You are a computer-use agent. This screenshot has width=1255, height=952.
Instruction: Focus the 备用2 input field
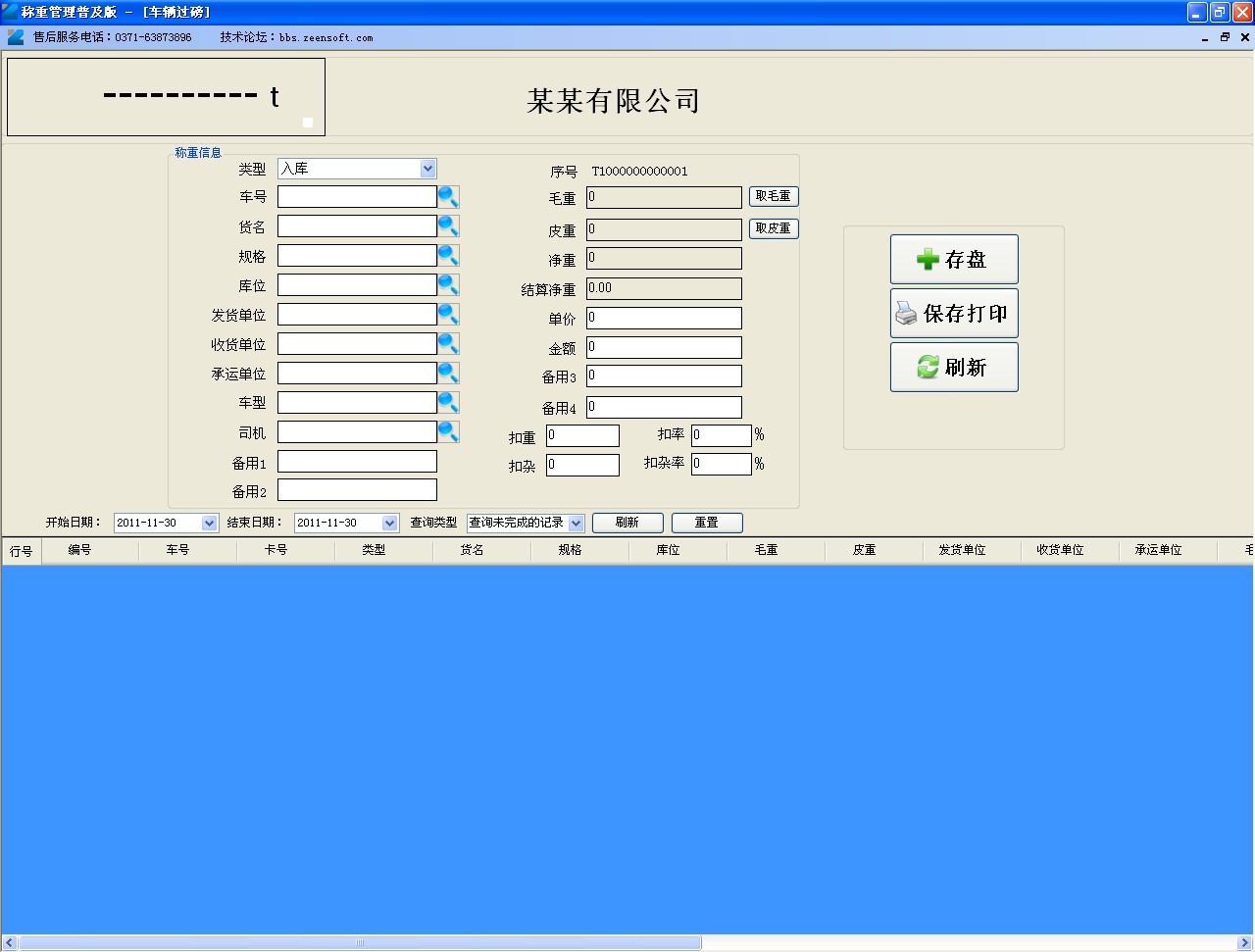pyautogui.click(x=357, y=490)
